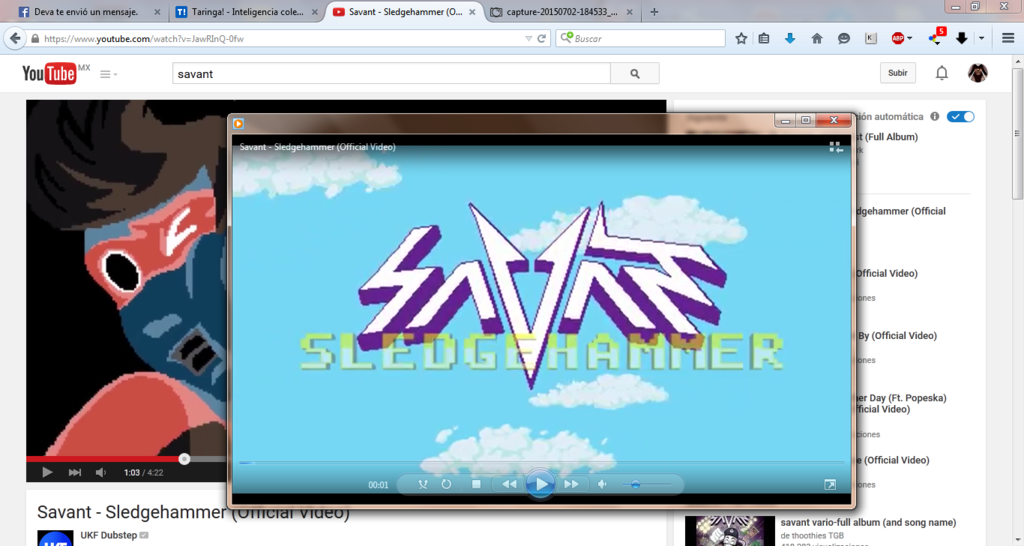Click the K extension toolbar icon
This screenshot has width=1024, height=546.
(871, 39)
